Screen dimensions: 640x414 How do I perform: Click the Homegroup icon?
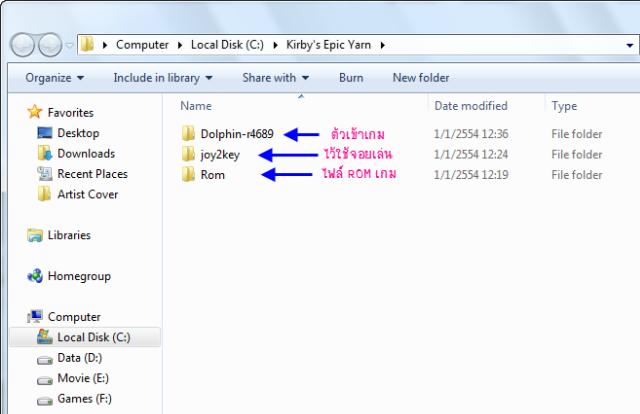tap(35, 276)
